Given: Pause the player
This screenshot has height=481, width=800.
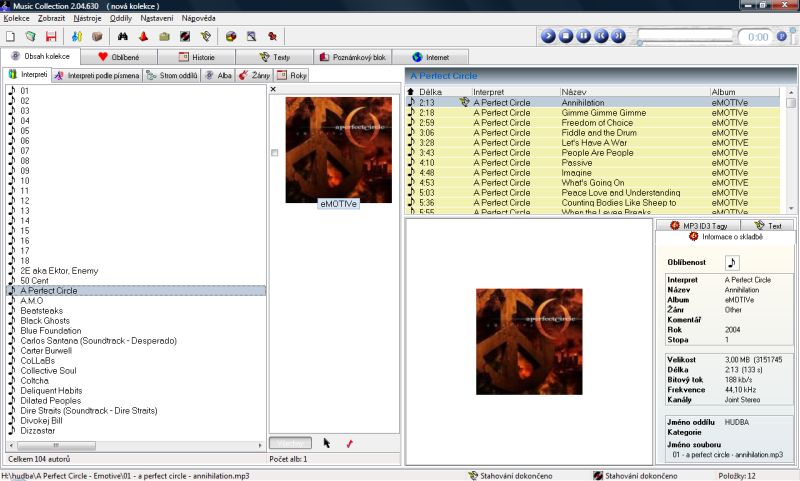Looking at the screenshot, I should point(583,36).
